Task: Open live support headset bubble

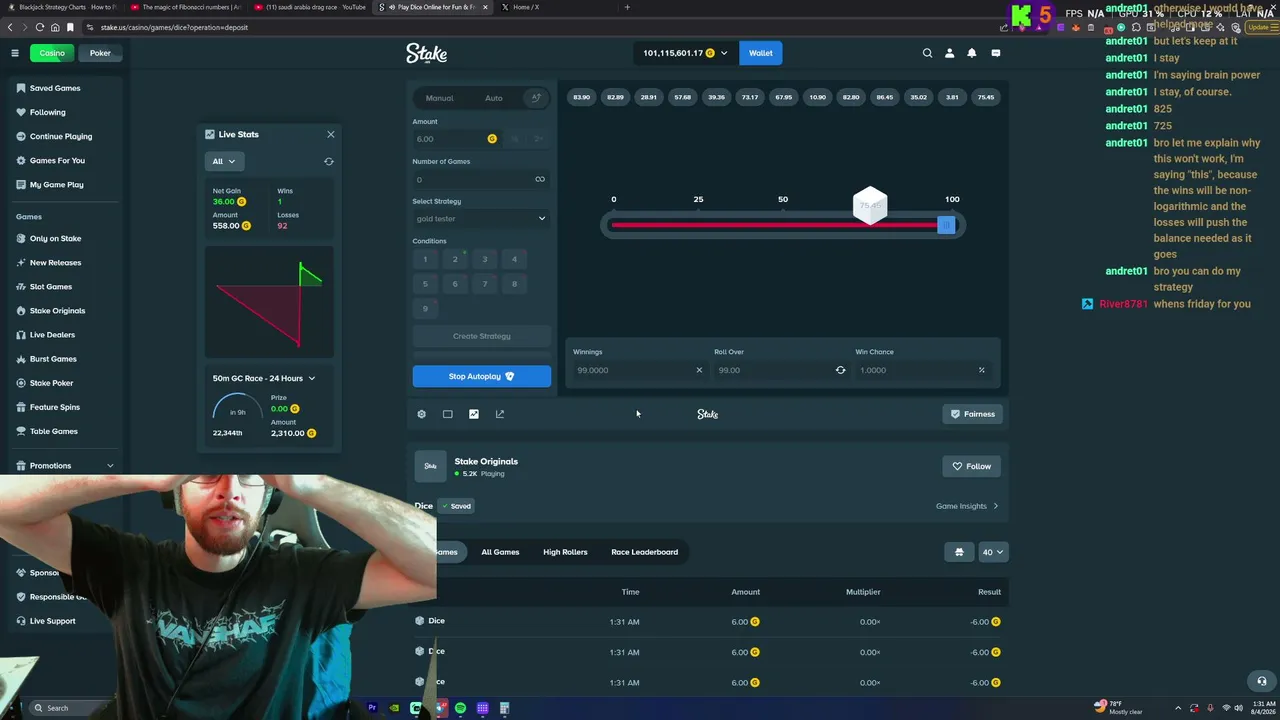Action: tap(1261, 681)
